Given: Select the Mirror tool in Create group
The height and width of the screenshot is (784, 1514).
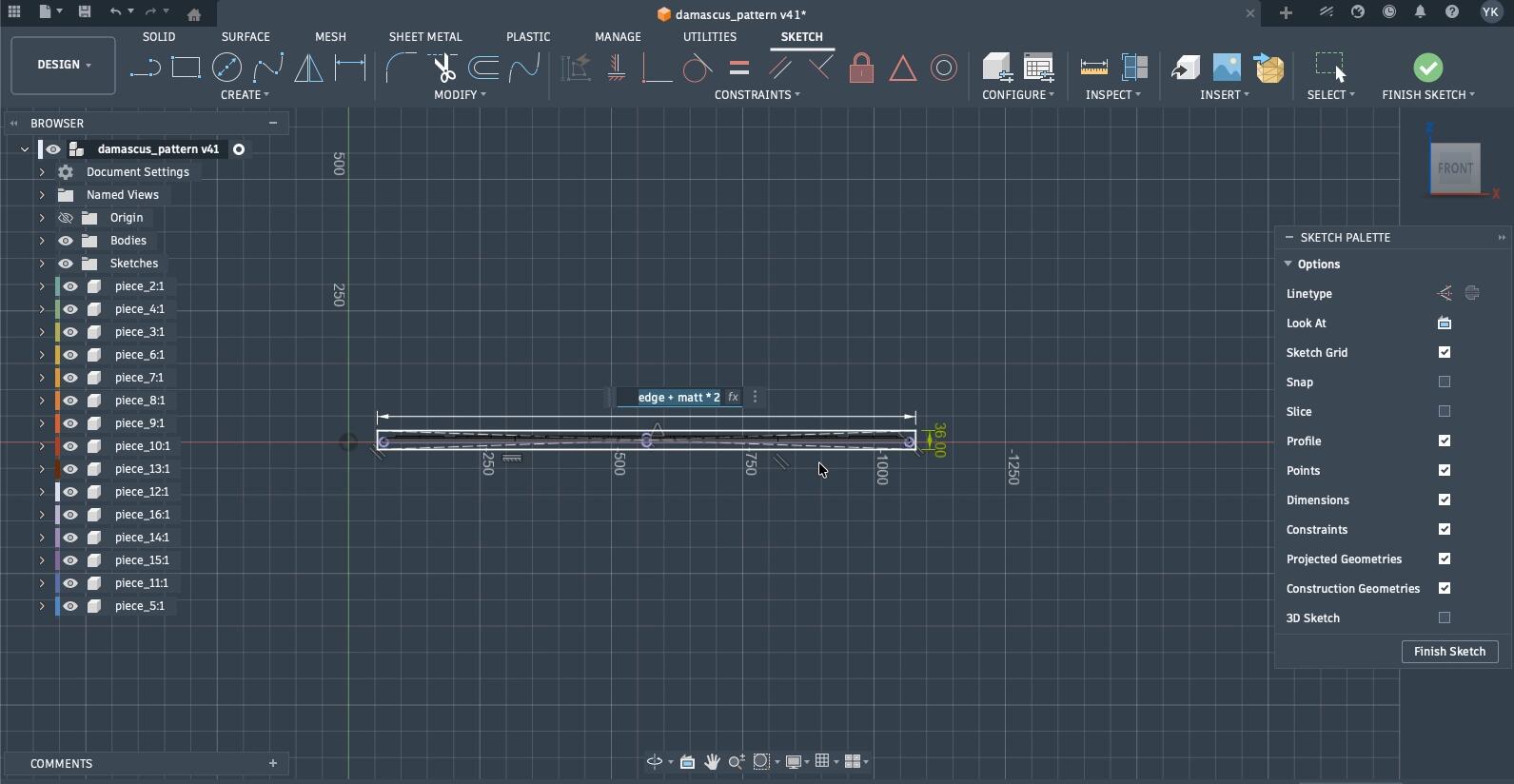Looking at the screenshot, I should tap(308, 68).
